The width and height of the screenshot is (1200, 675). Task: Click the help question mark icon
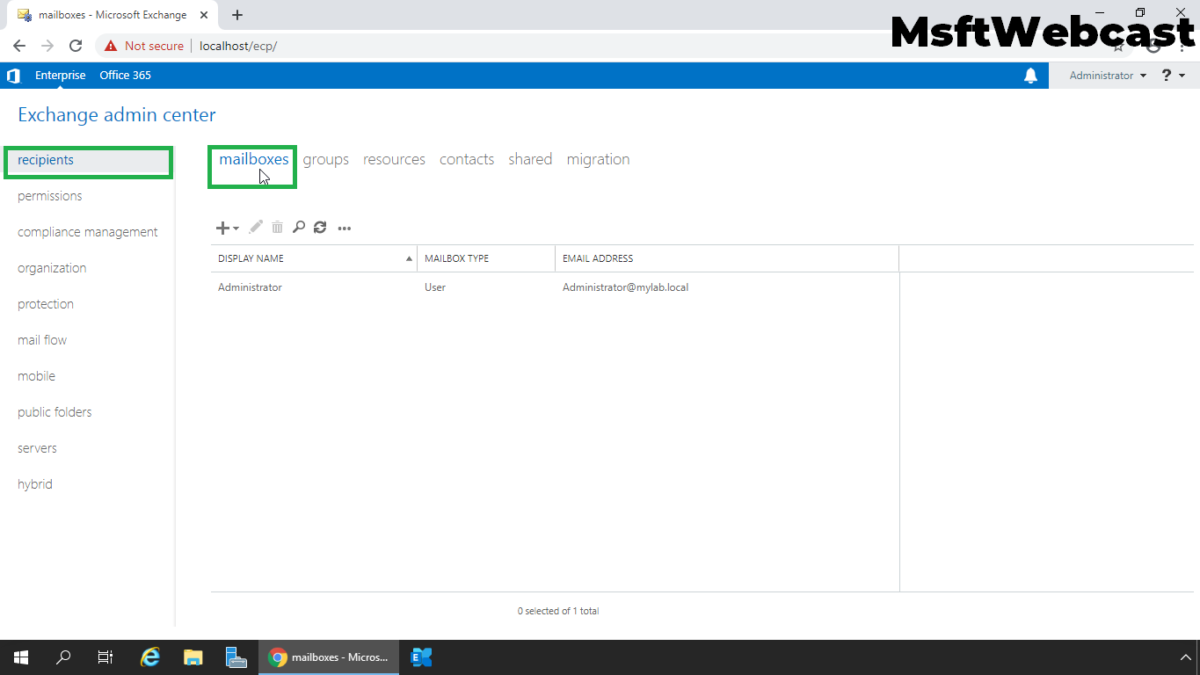[x=1168, y=75]
